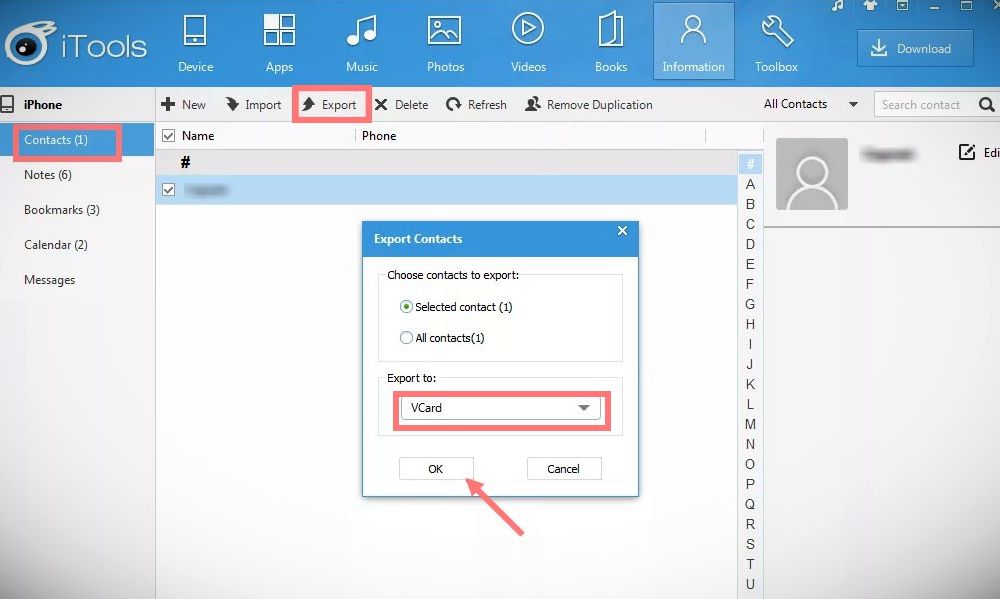Open the Device tab
Image resolution: width=1000 pixels, height=599 pixels.
[195, 43]
